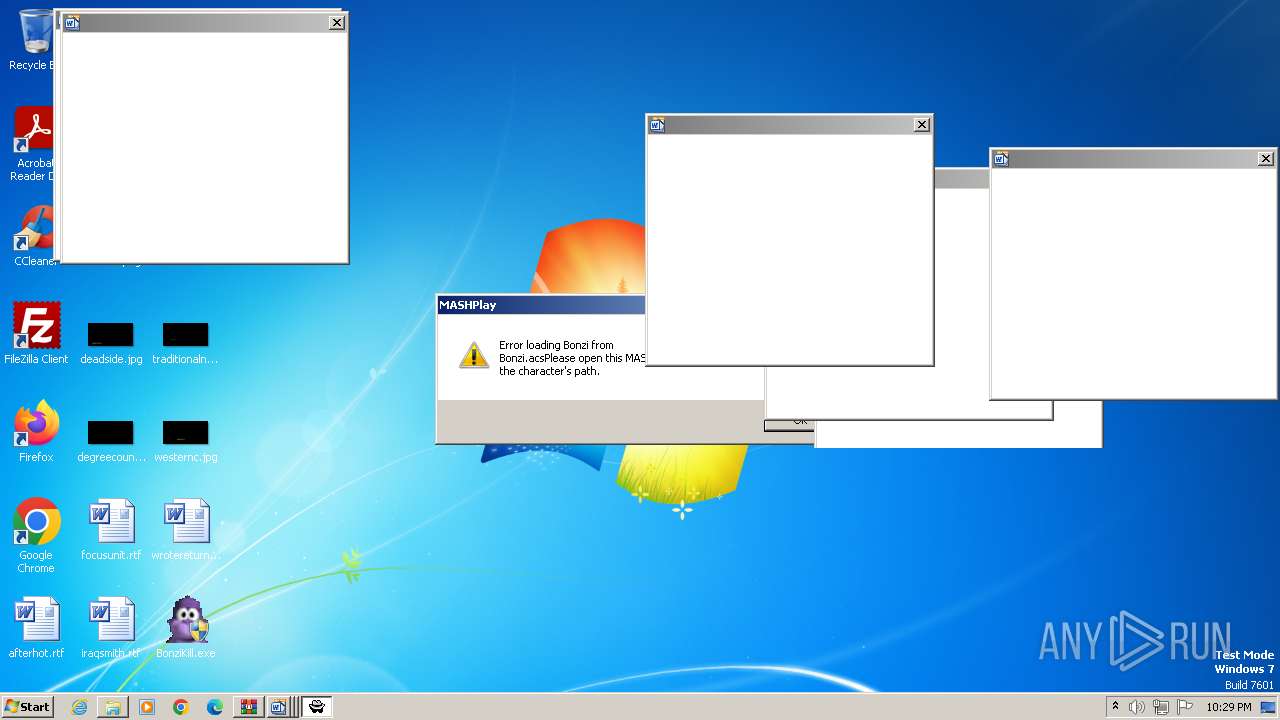Viewport: 1280px width, 720px height.
Task: Open the media player taskbar icon
Action: point(147,707)
